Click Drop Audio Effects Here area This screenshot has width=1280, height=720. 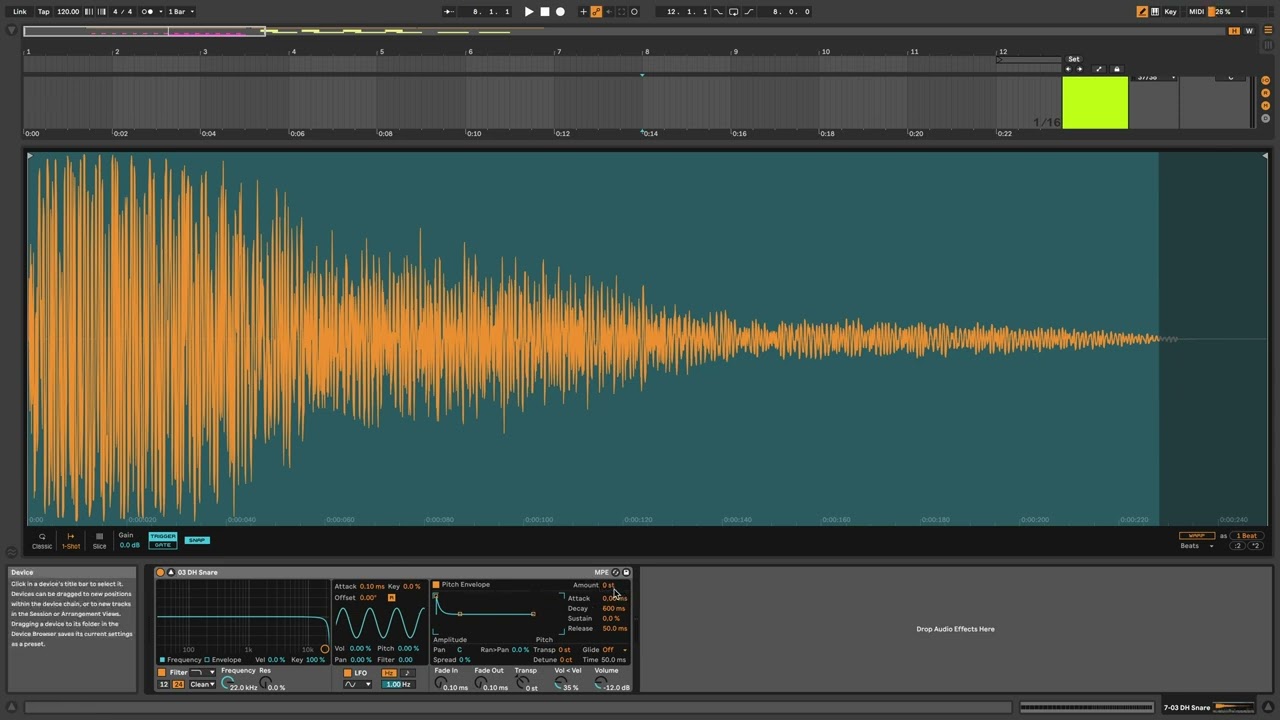955,629
